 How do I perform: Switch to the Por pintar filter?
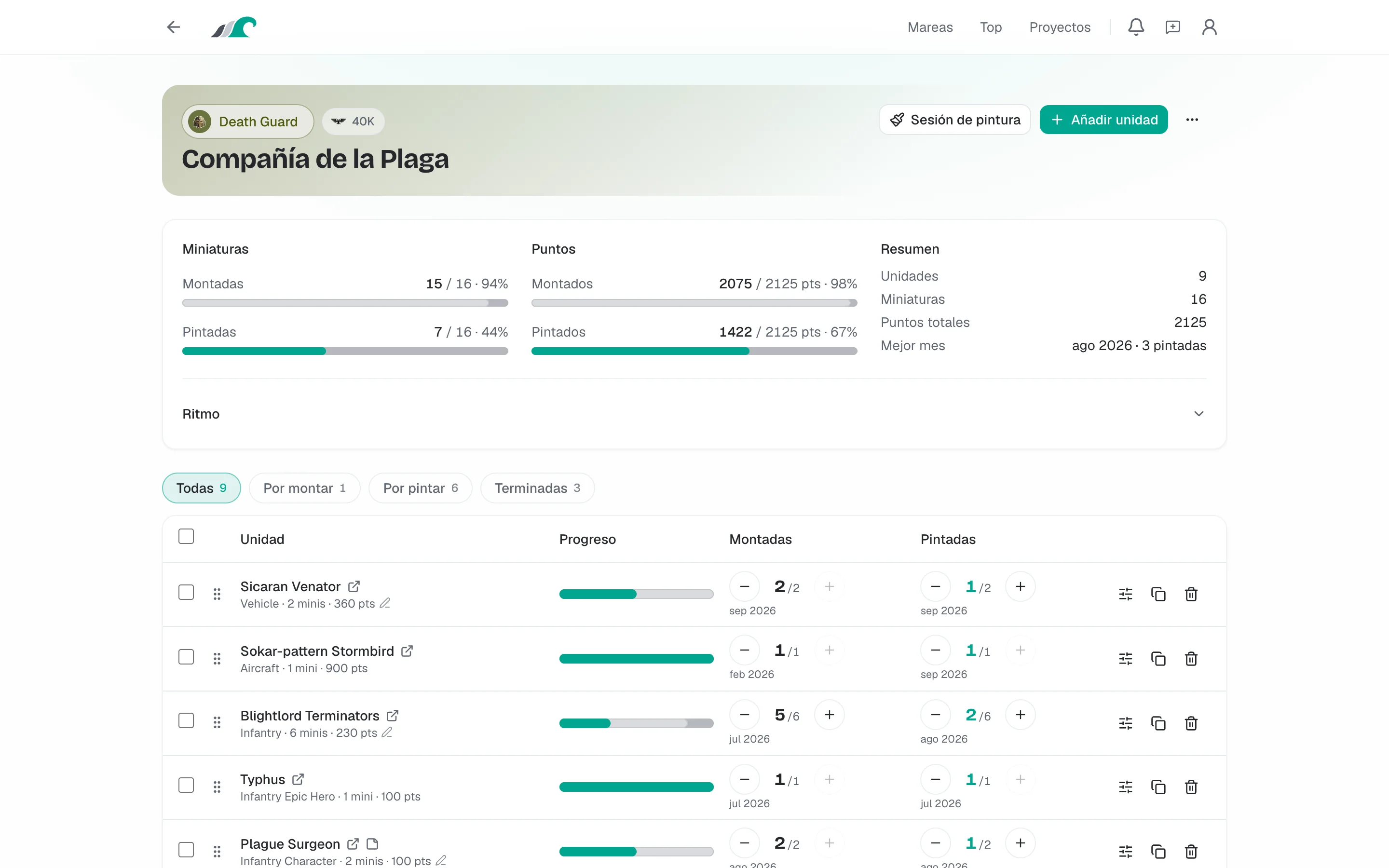click(x=420, y=488)
